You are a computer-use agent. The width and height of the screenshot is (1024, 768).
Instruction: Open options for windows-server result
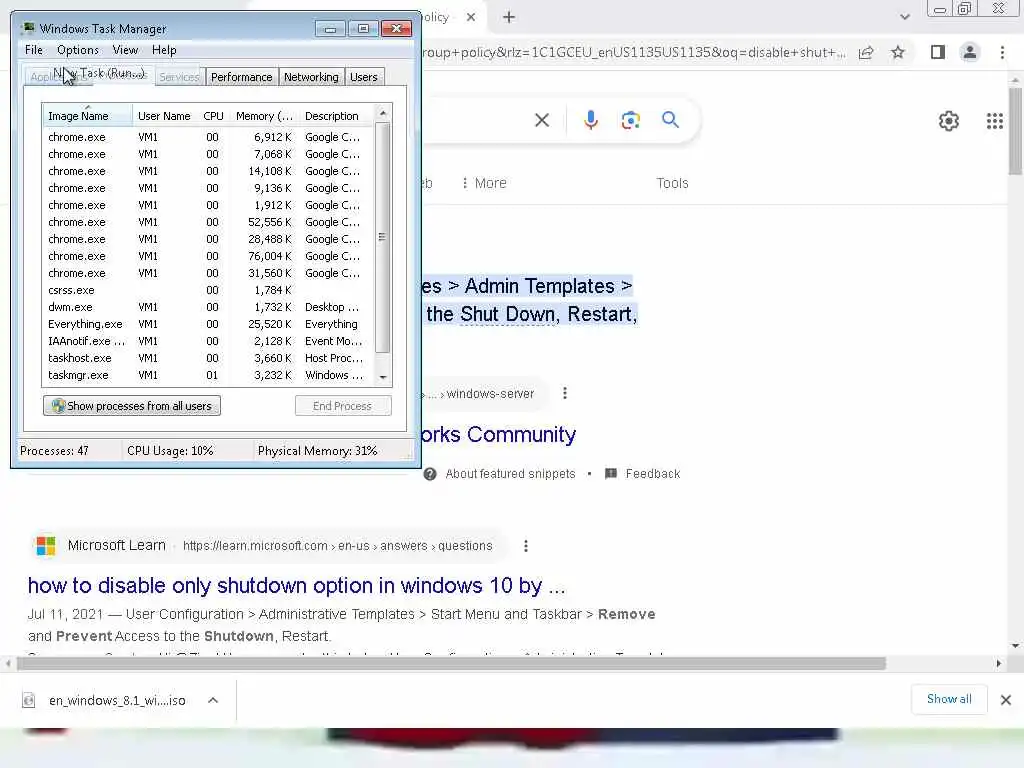point(565,393)
